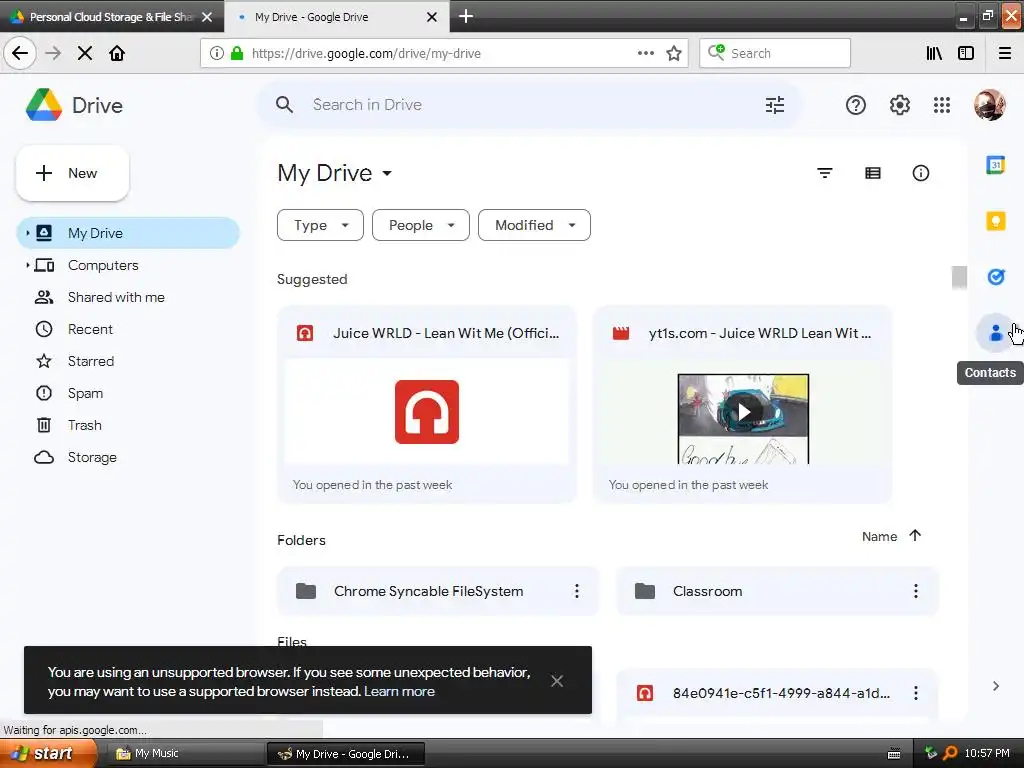Click the Drive logo
The width and height of the screenshot is (1024, 768).
pos(74,105)
